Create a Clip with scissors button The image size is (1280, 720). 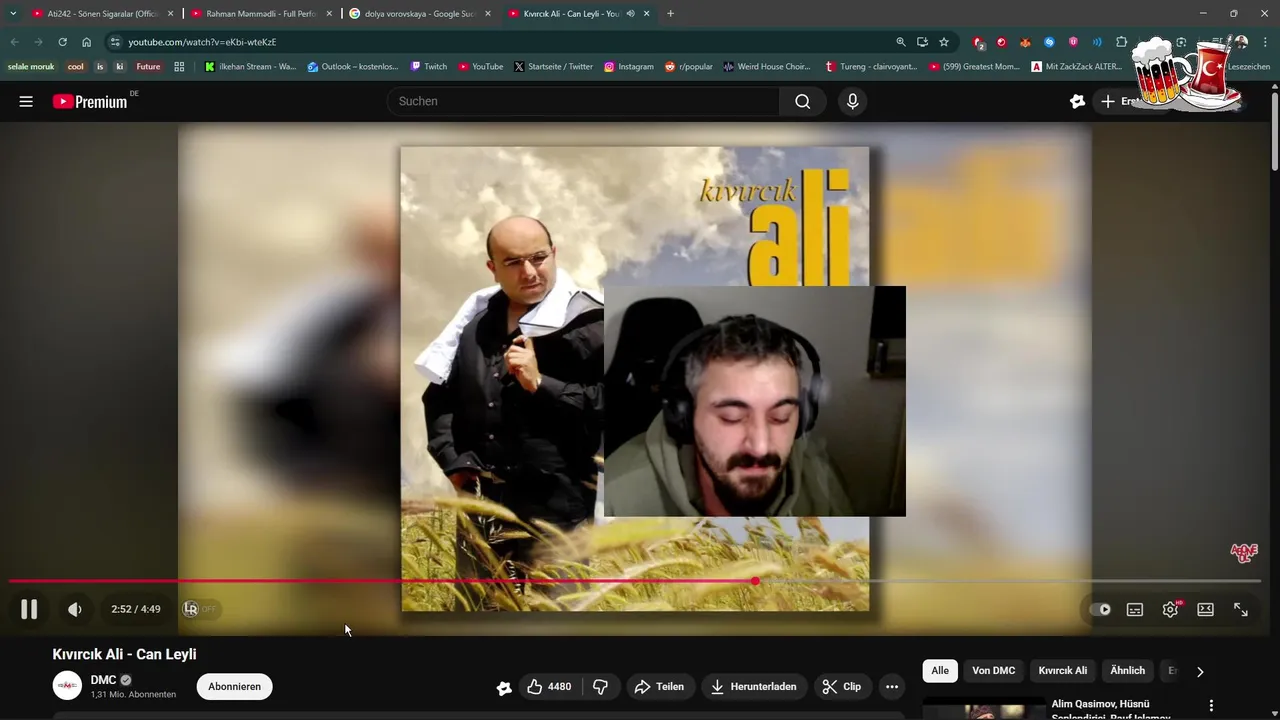(842, 686)
